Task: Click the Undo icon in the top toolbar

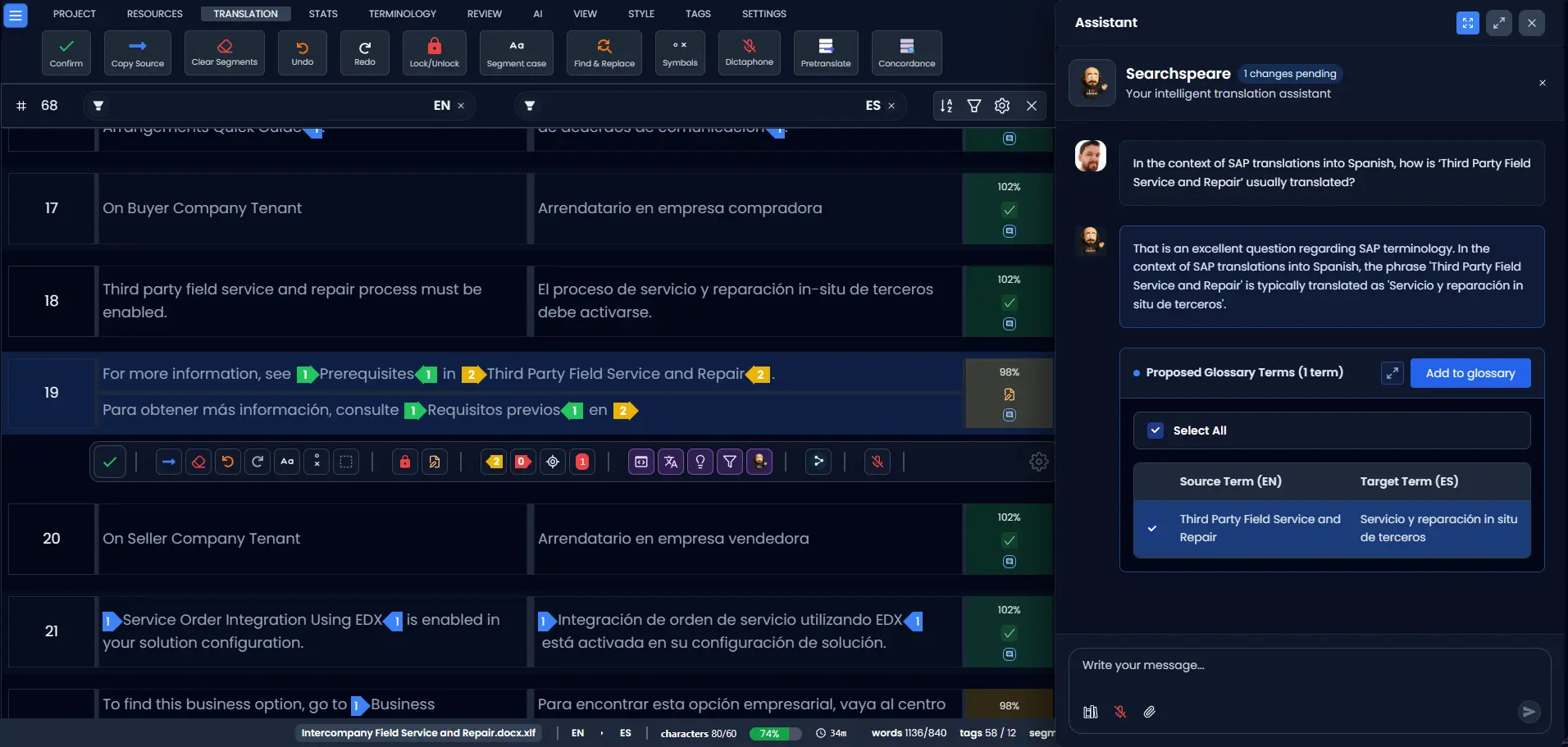Action: pyautogui.click(x=302, y=52)
